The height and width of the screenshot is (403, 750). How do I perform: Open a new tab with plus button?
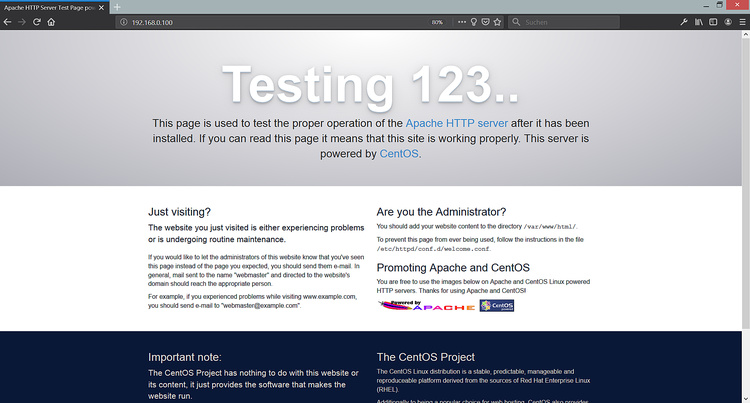pos(117,7)
